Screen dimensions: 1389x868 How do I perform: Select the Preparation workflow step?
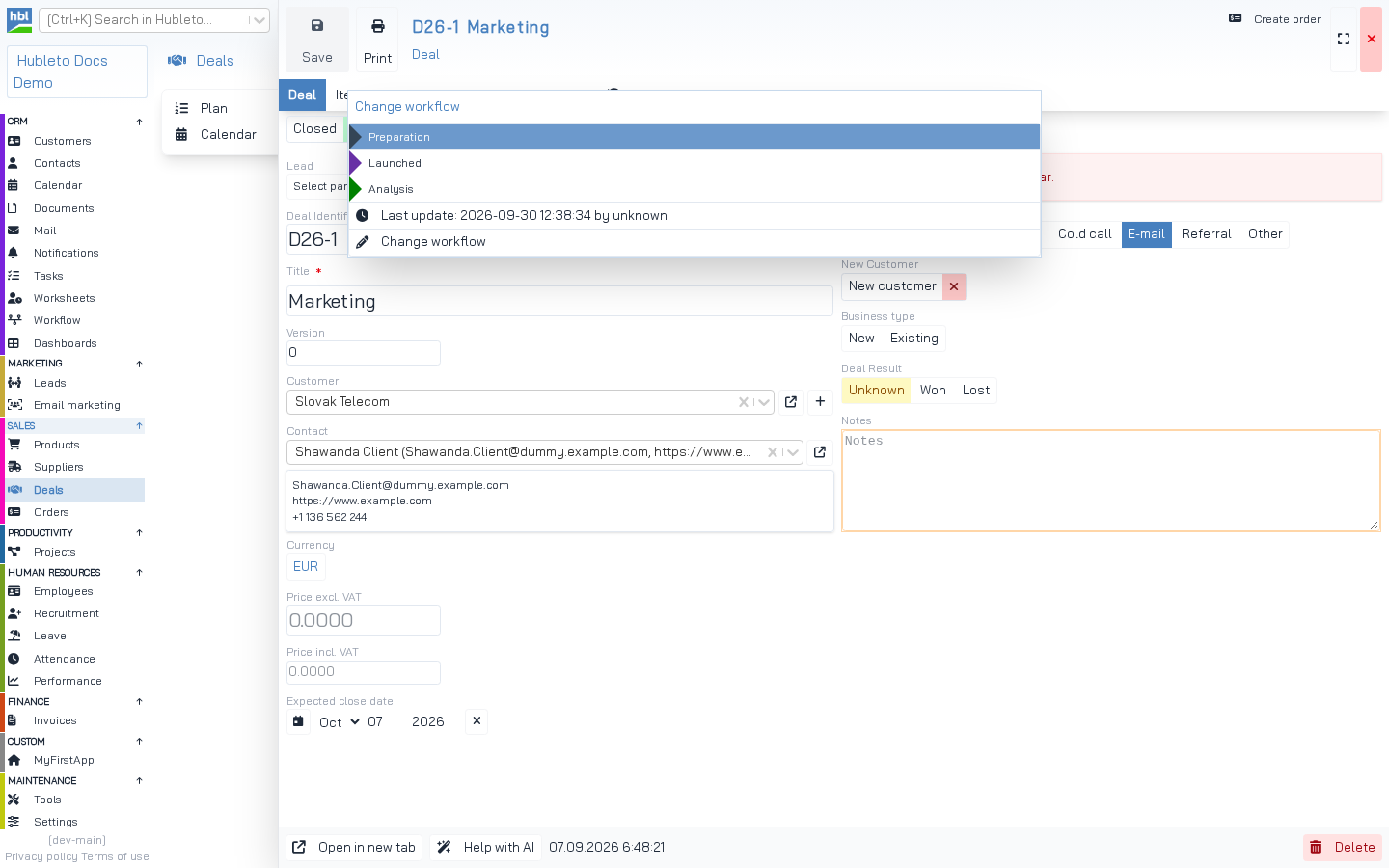pyautogui.click(x=694, y=137)
